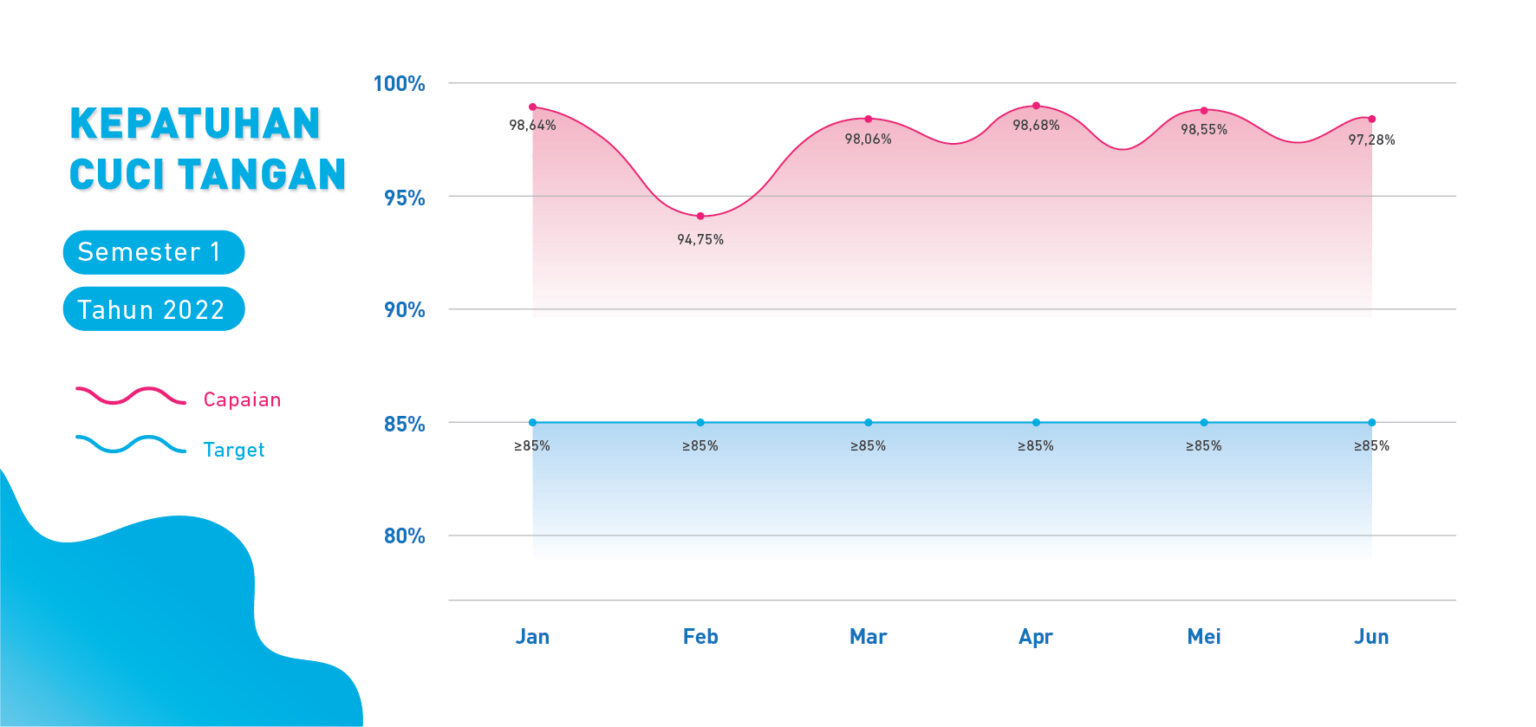1536x727 pixels.
Task: Click the Semester 1 pill label
Action: click(151, 252)
